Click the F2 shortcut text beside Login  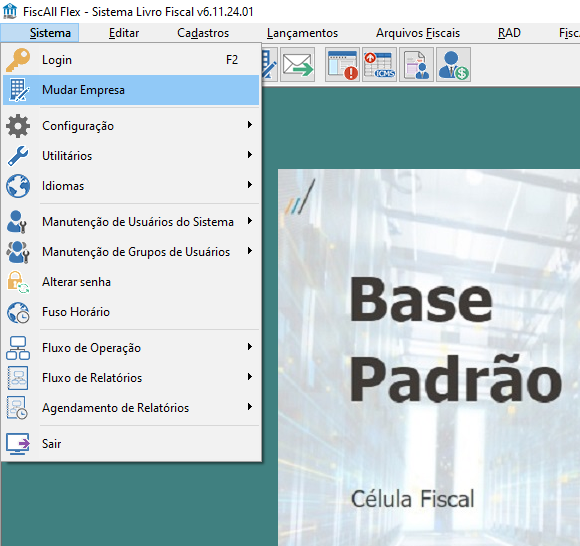[x=232, y=60]
